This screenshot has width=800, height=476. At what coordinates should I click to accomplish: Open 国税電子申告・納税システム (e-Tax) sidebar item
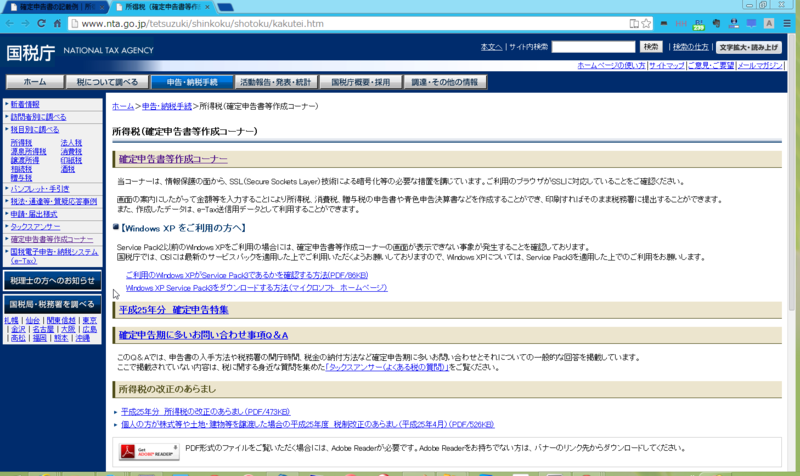[54, 256]
